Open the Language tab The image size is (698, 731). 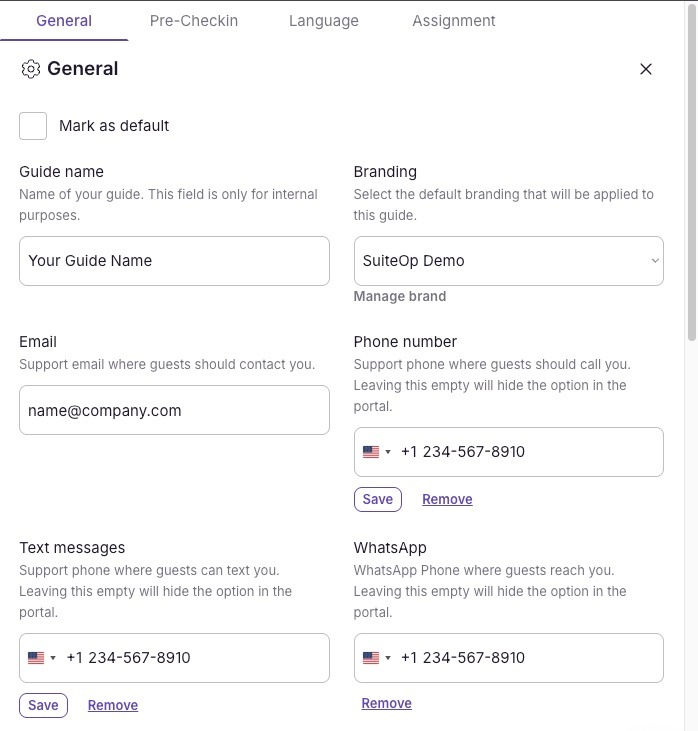[324, 20]
